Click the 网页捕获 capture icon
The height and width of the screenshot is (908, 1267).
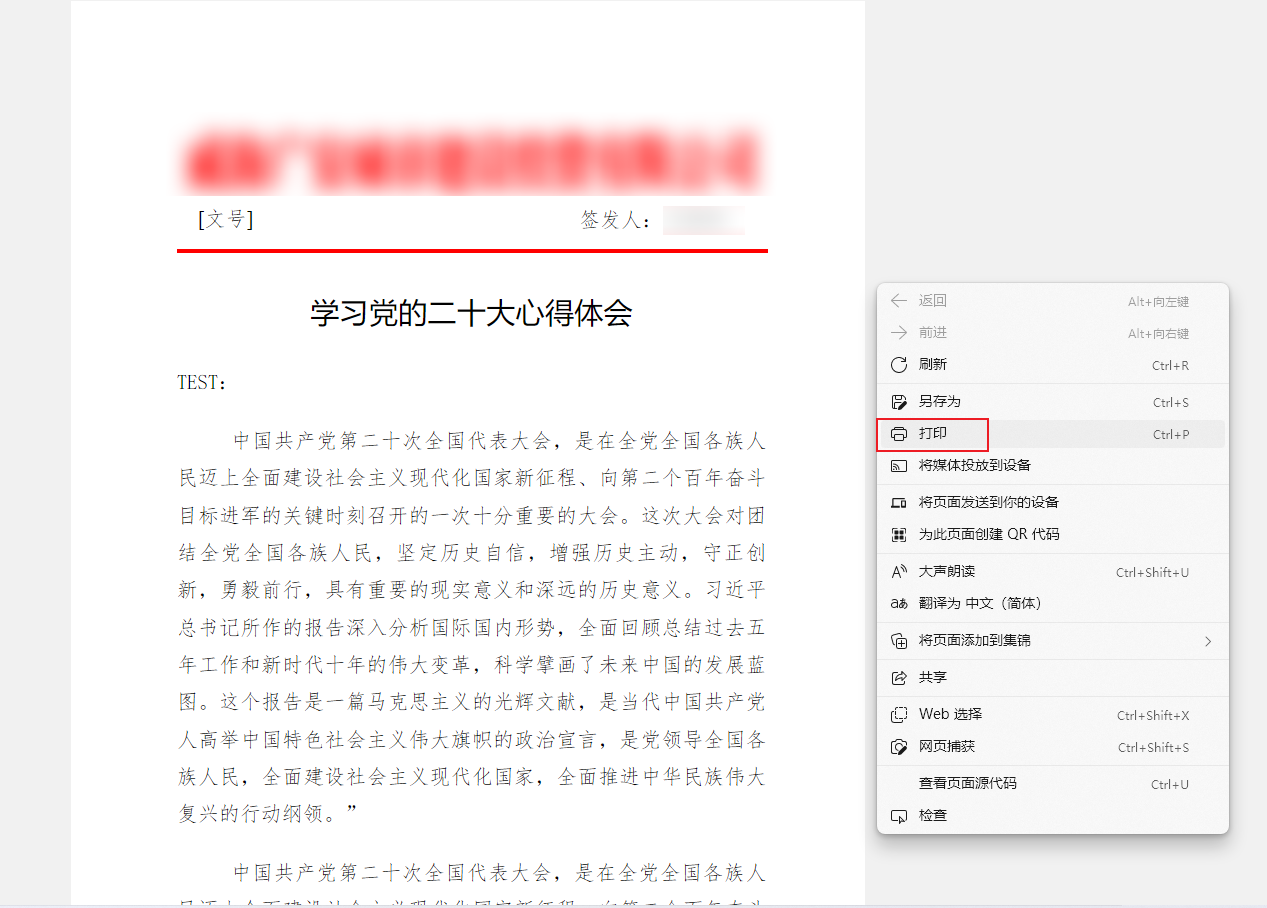[898, 745]
